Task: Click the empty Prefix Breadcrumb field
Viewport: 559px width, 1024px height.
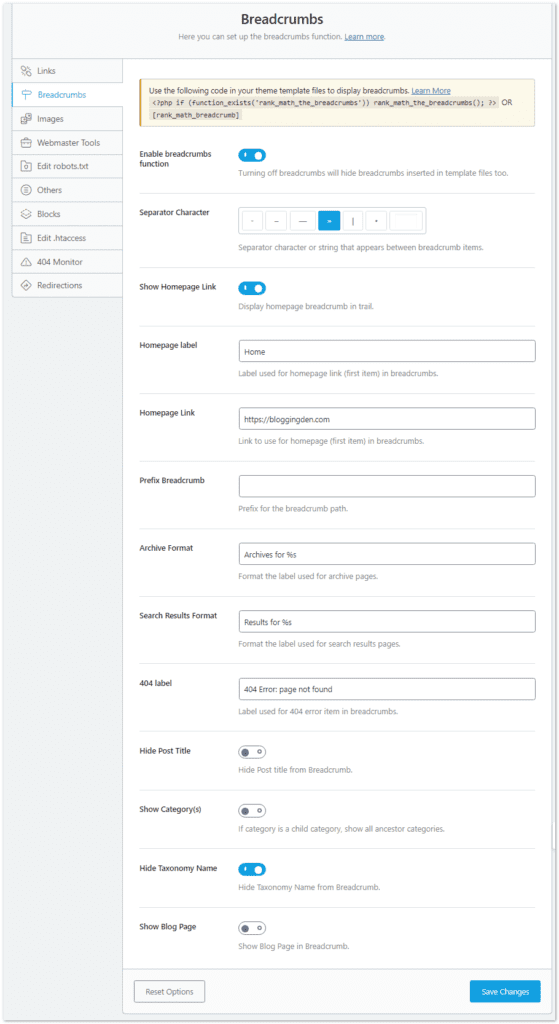Action: click(x=387, y=486)
